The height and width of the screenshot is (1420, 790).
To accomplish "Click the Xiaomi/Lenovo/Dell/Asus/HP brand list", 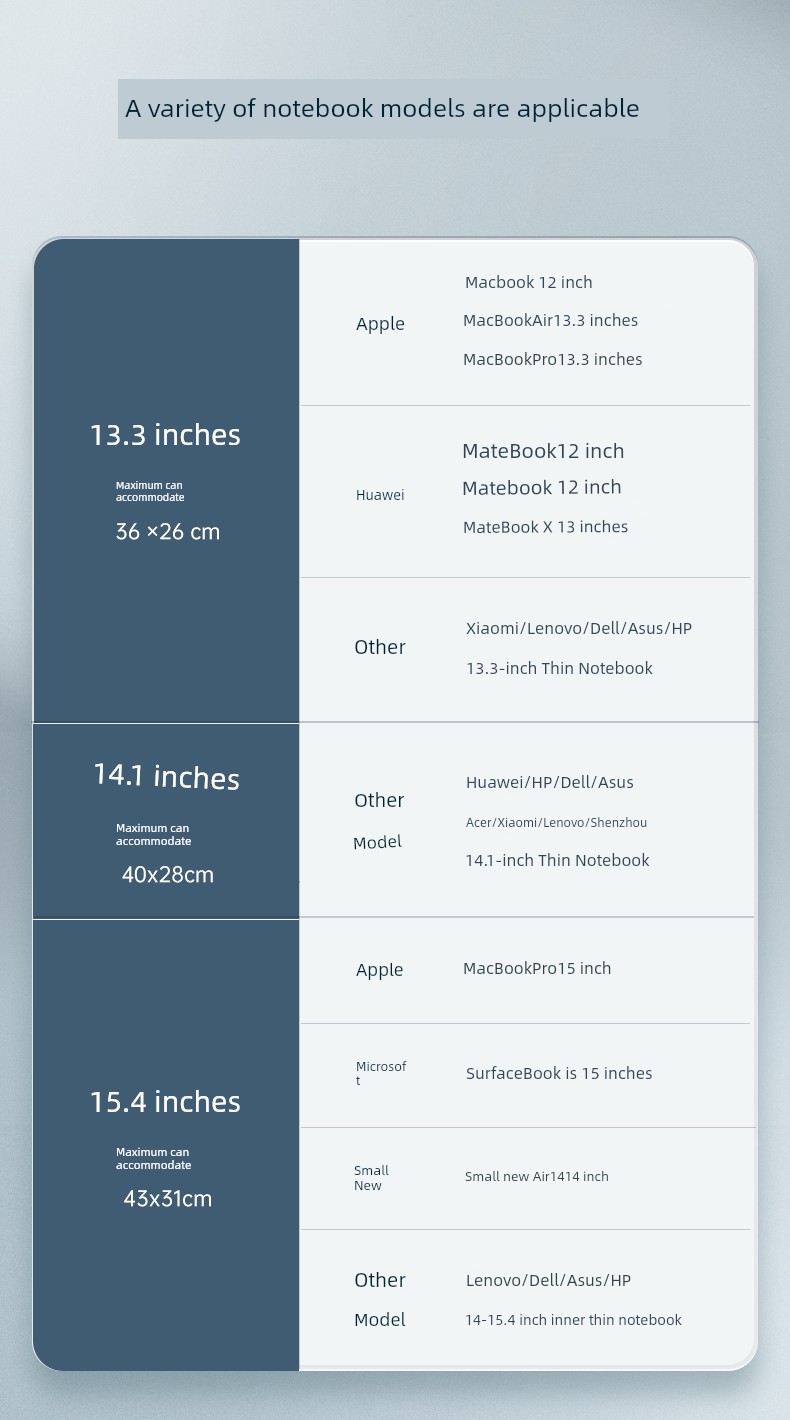I will pyautogui.click(x=579, y=628).
